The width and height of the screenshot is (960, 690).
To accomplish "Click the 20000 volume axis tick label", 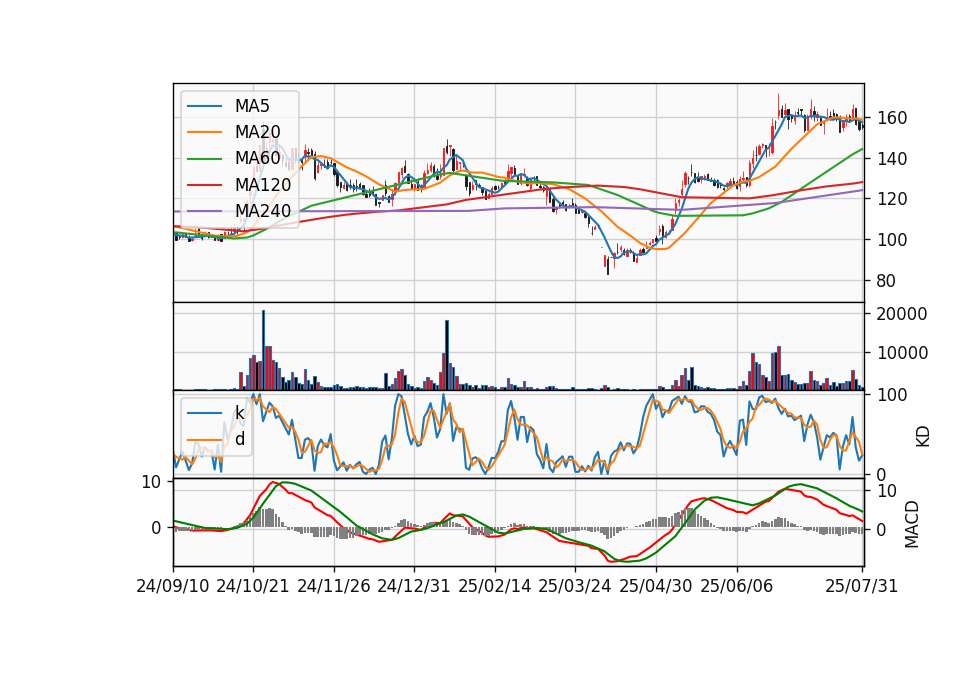I will point(902,314).
